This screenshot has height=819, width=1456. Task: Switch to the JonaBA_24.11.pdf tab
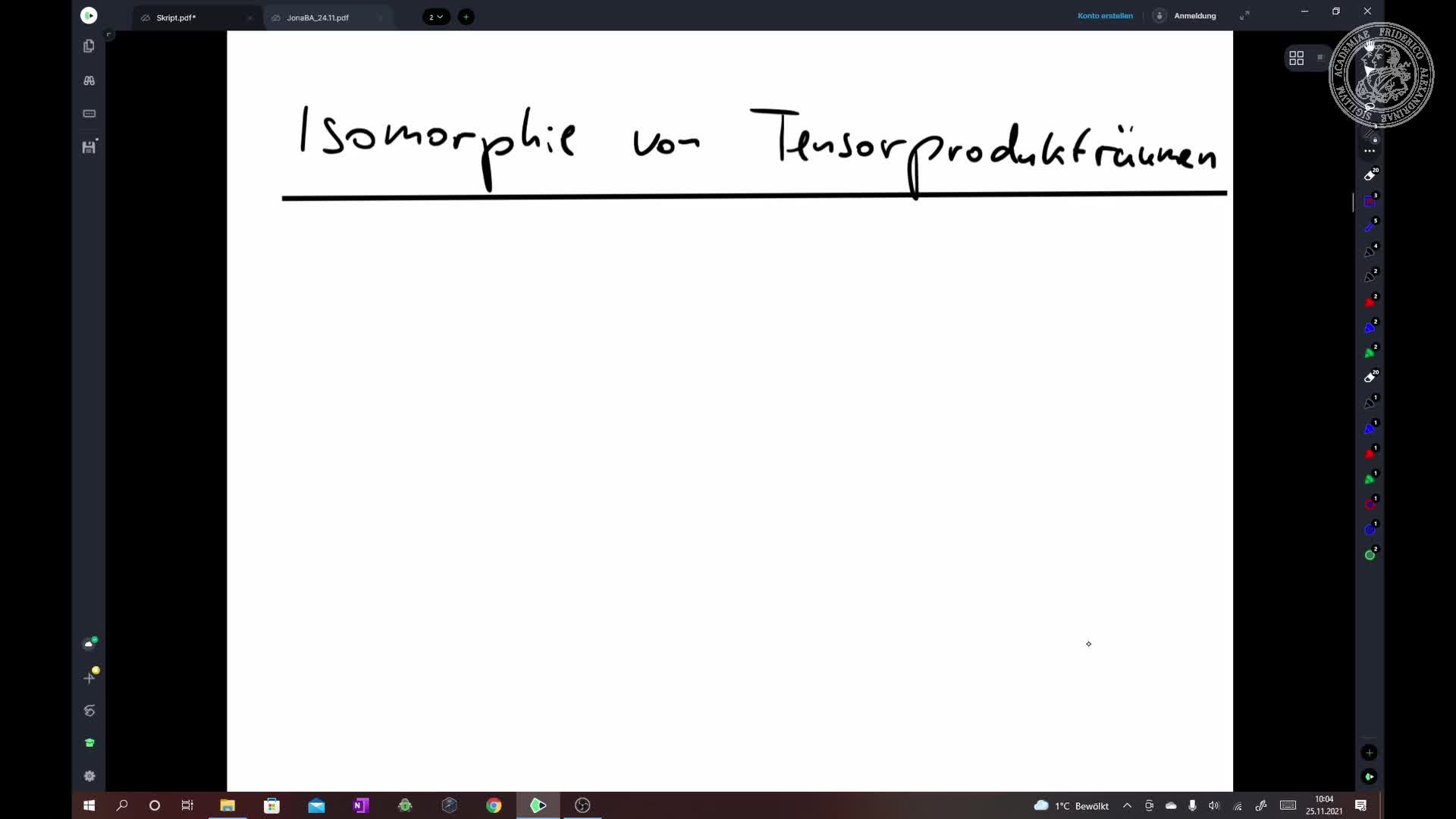(x=316, y=17)
